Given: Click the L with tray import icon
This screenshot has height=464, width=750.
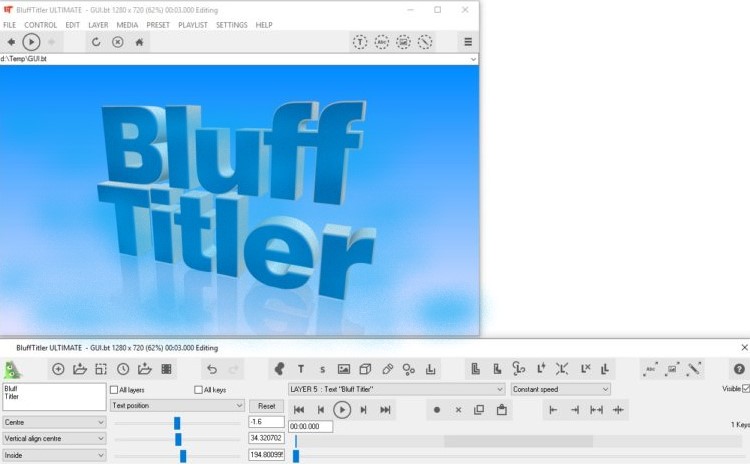Looking at the screenshot, I should pyautogui.click(x=430, y=369).
